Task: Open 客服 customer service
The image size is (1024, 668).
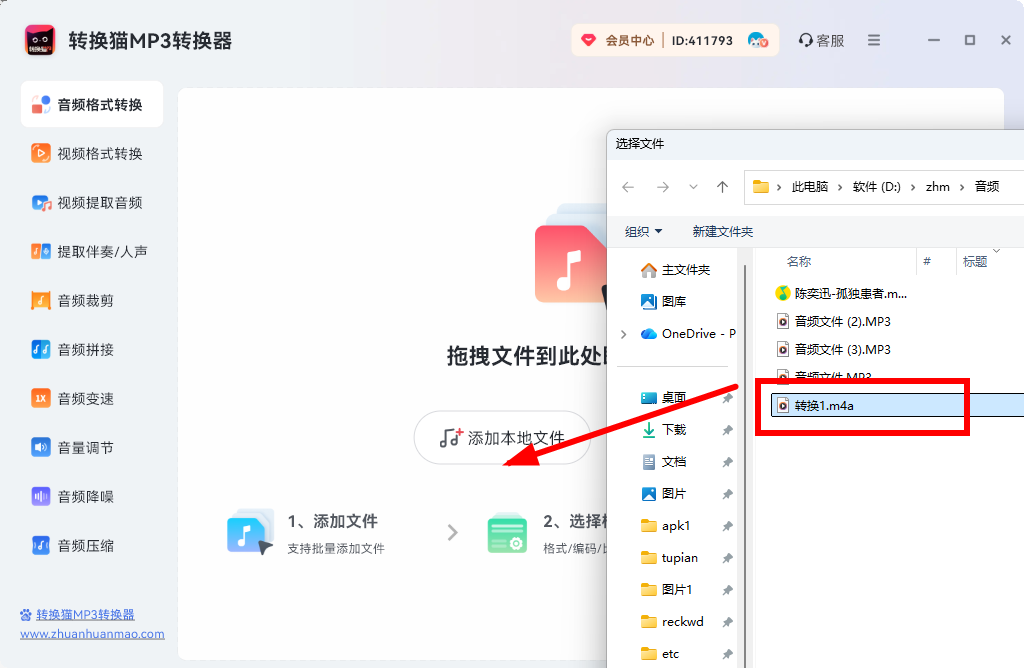Action: click(x=822, y=40)
